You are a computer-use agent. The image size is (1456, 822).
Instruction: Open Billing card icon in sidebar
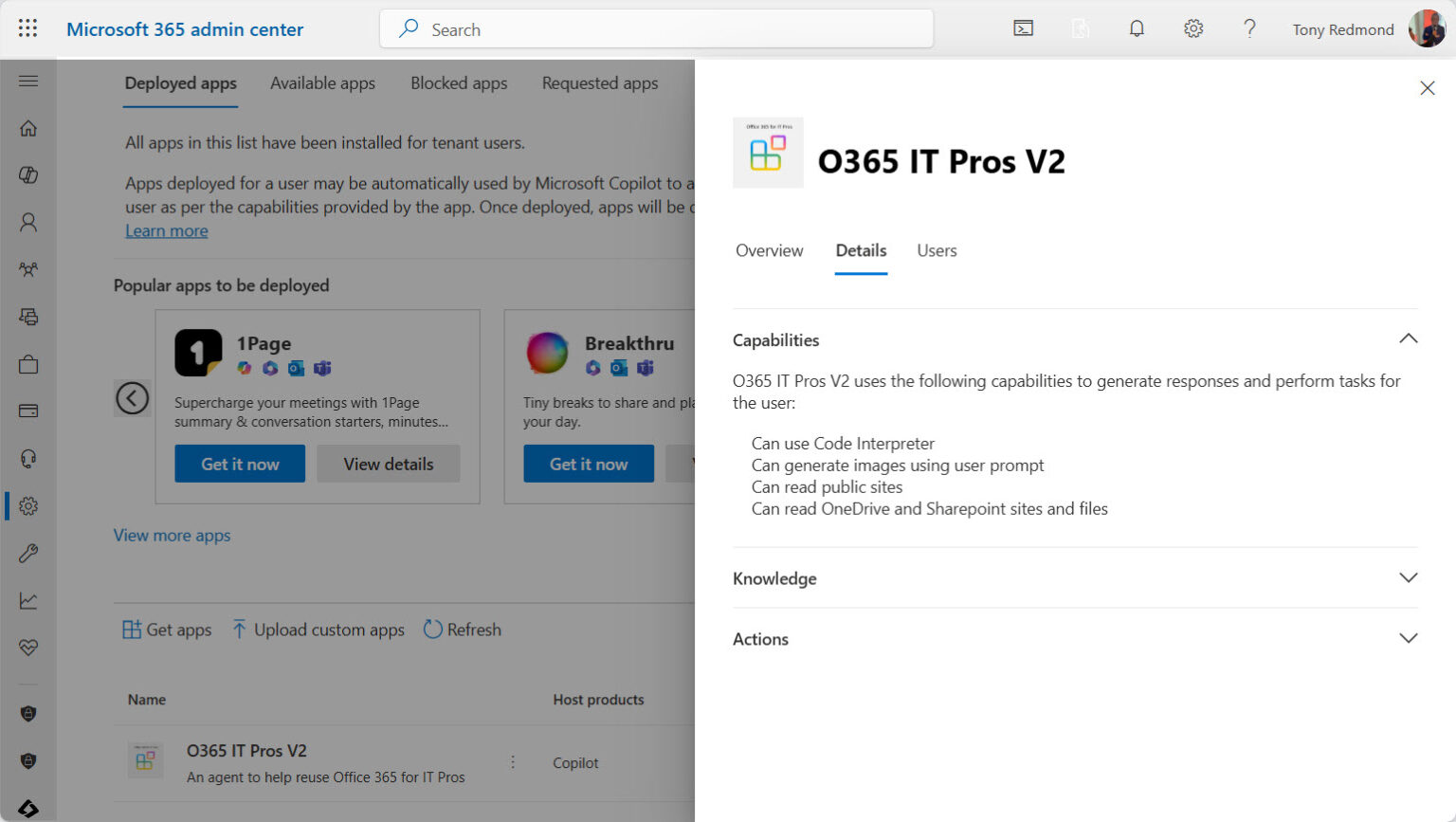(28, 411)
